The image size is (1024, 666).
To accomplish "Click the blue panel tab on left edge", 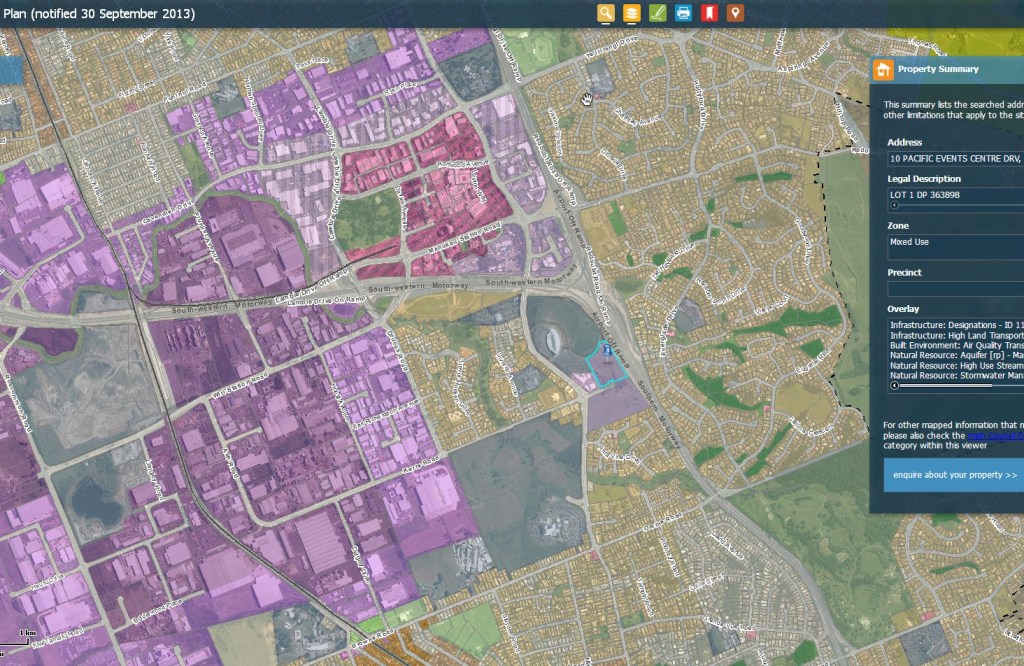I will click(10, 70).
